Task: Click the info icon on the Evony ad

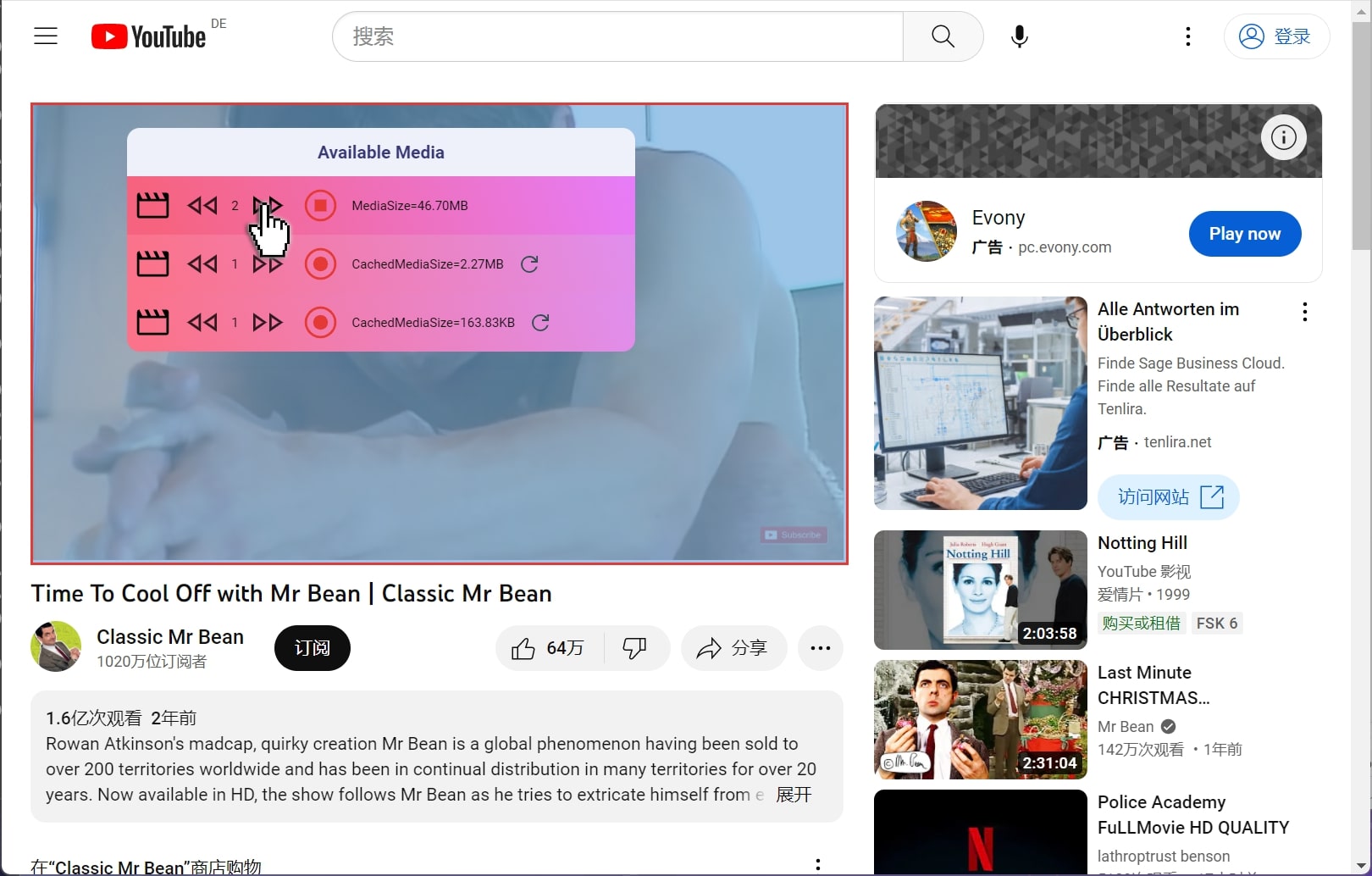Action: (x=1283, y=137)
